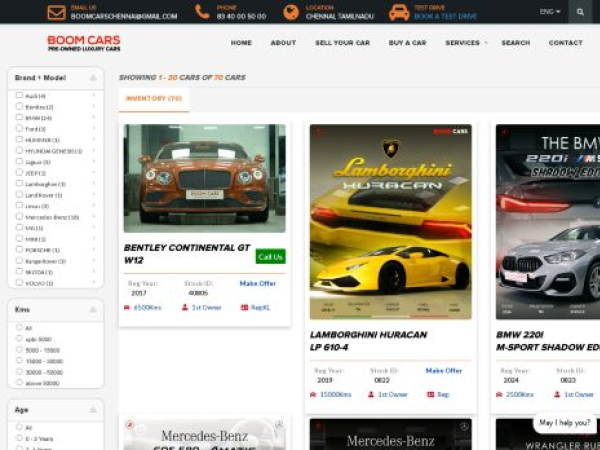
Task: Click owner icon on Lamborghini card
Action: click(x=371, y=394)
